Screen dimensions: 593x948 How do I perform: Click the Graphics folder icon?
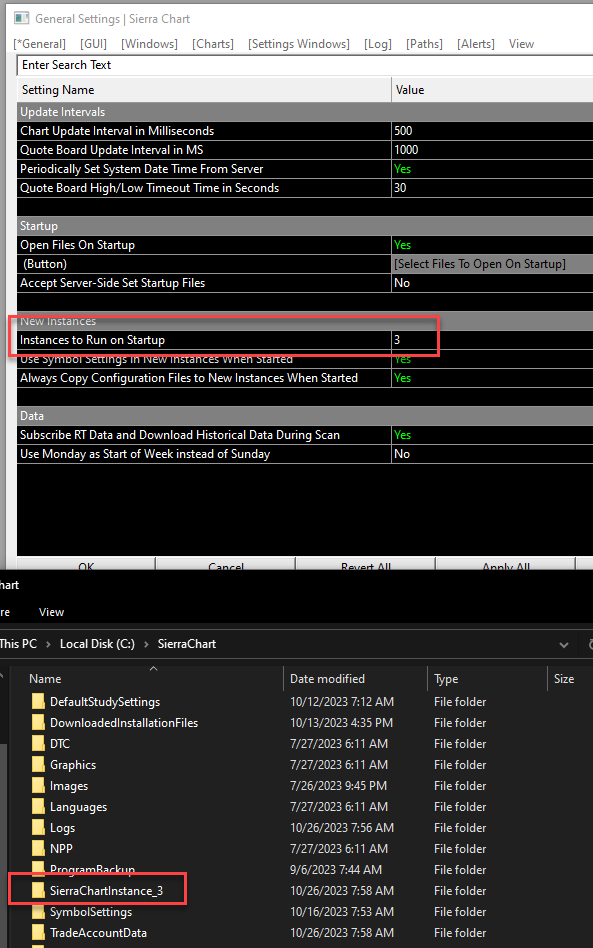click(38, 765)
